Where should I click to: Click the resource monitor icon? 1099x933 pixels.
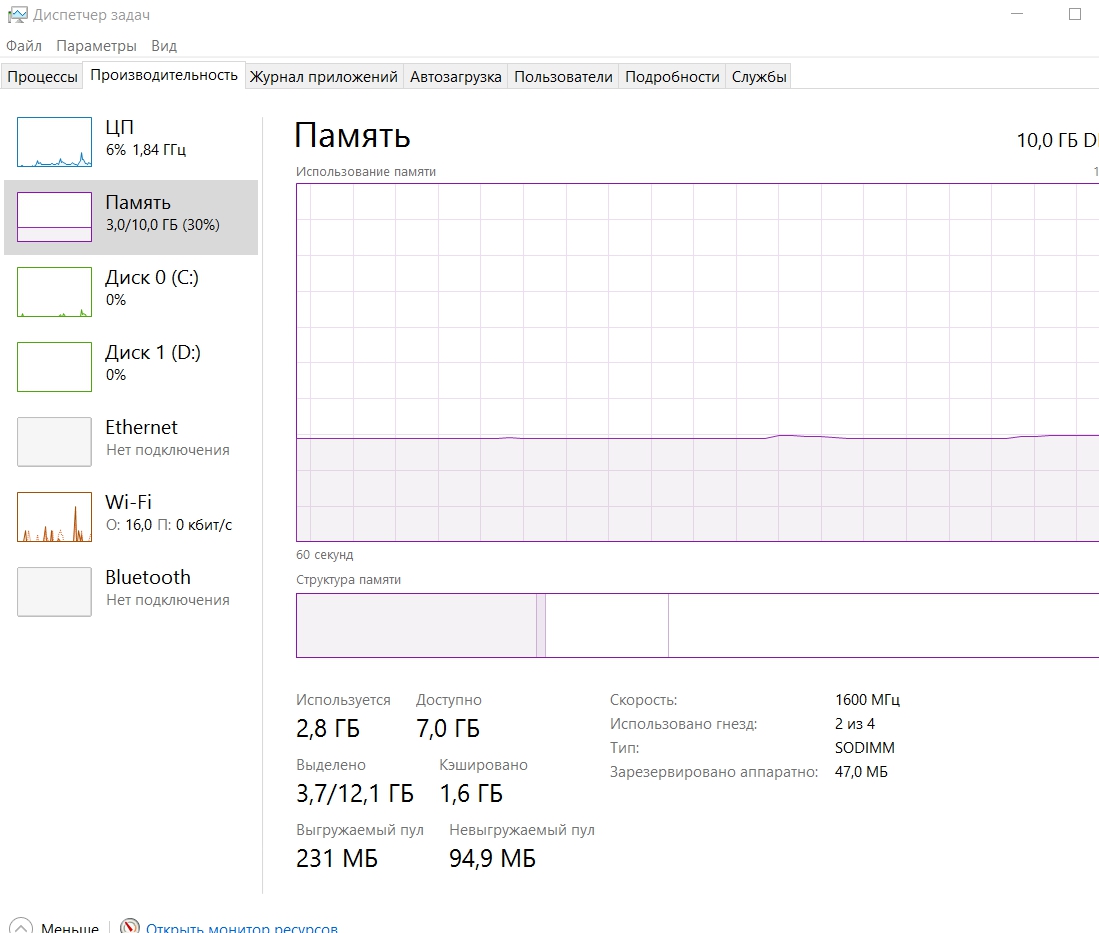pyautogui.click(x=130, y=927)
